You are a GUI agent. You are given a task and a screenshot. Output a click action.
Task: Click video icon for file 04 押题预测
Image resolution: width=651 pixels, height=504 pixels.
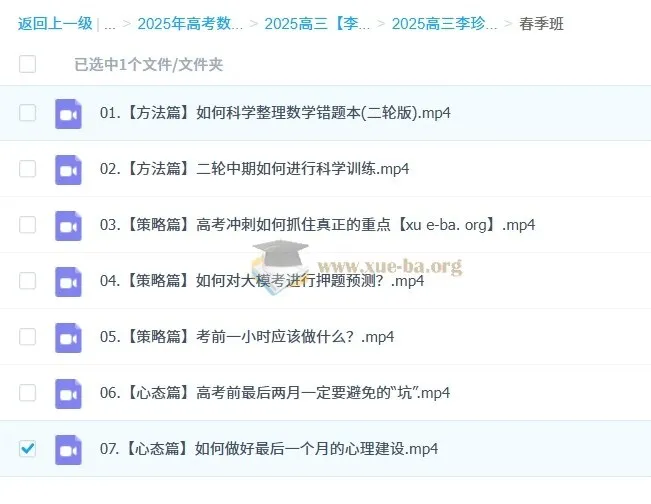[68, 281]
